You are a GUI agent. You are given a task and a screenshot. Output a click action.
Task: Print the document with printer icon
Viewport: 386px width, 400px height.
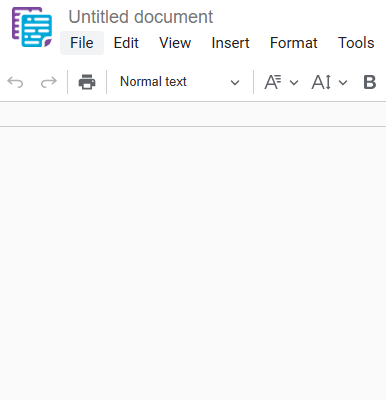[87, 82]
